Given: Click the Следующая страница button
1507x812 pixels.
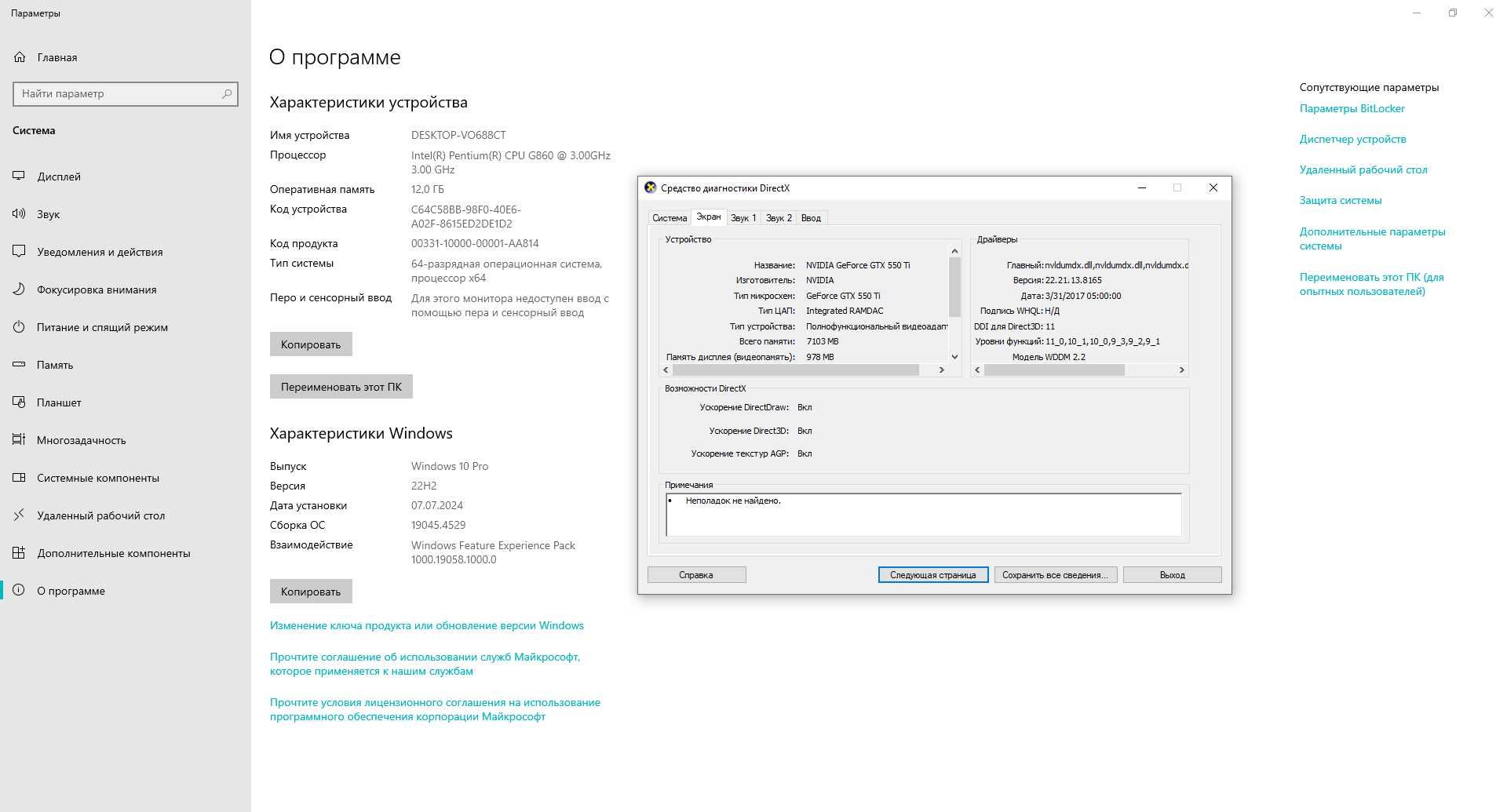Looking at the screenshot, I should click(932, 575).
